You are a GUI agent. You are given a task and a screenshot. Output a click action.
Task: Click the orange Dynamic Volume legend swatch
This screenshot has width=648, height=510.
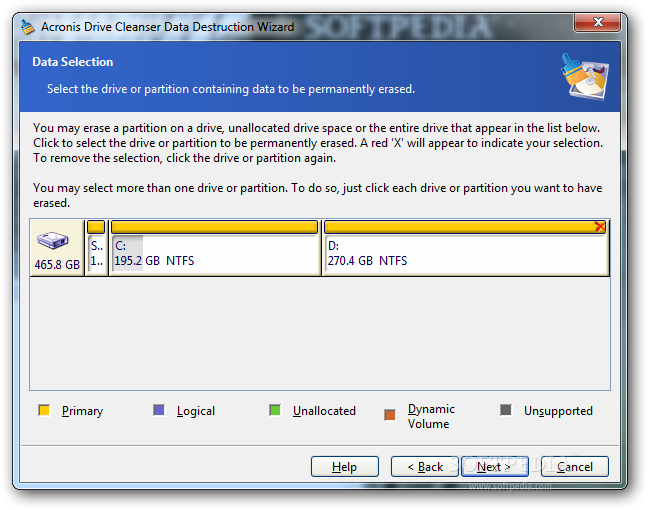tap(390, 415)
